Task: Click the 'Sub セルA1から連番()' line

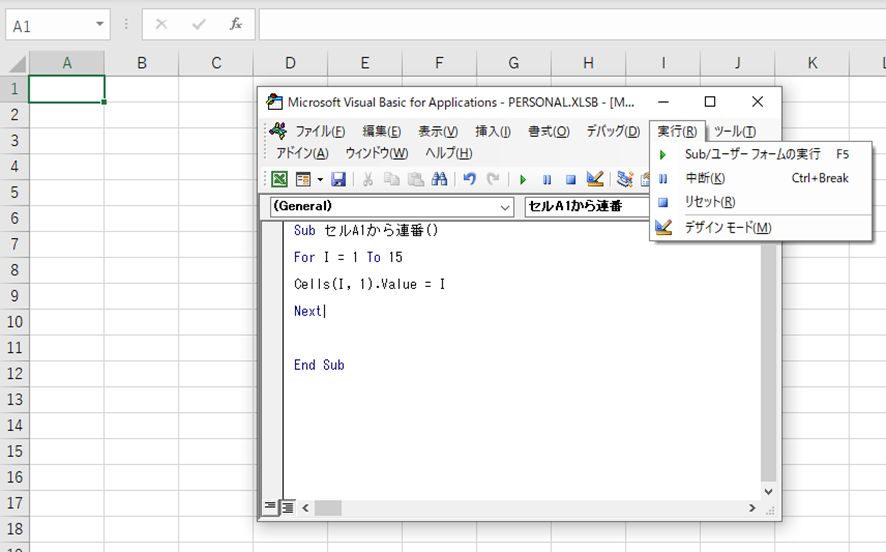Action: tap(366, 231)
